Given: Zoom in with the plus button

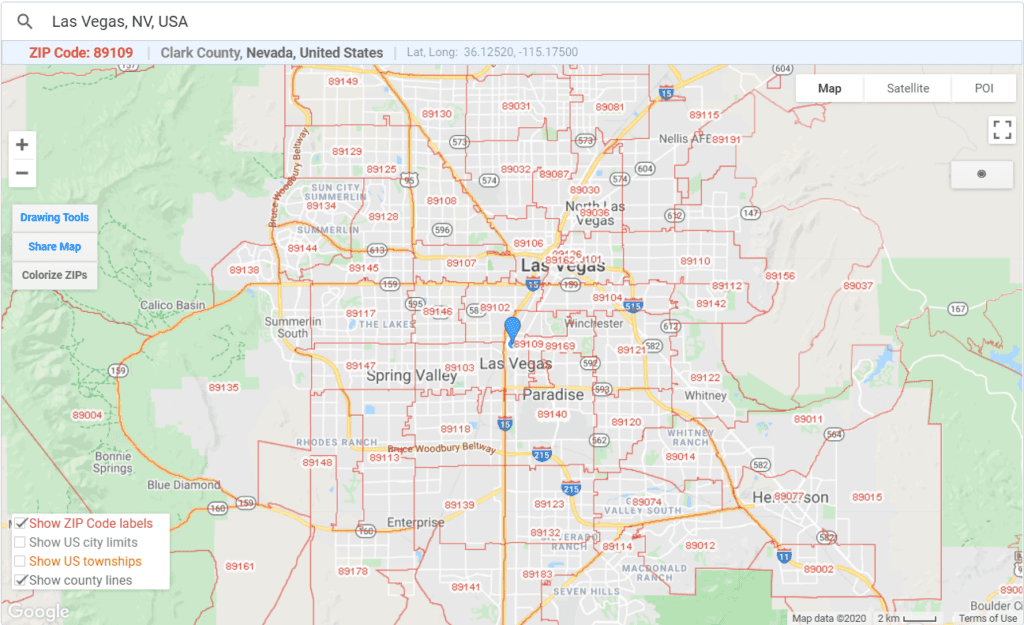Looking at the screenshot, I should (x=22, y=145).
